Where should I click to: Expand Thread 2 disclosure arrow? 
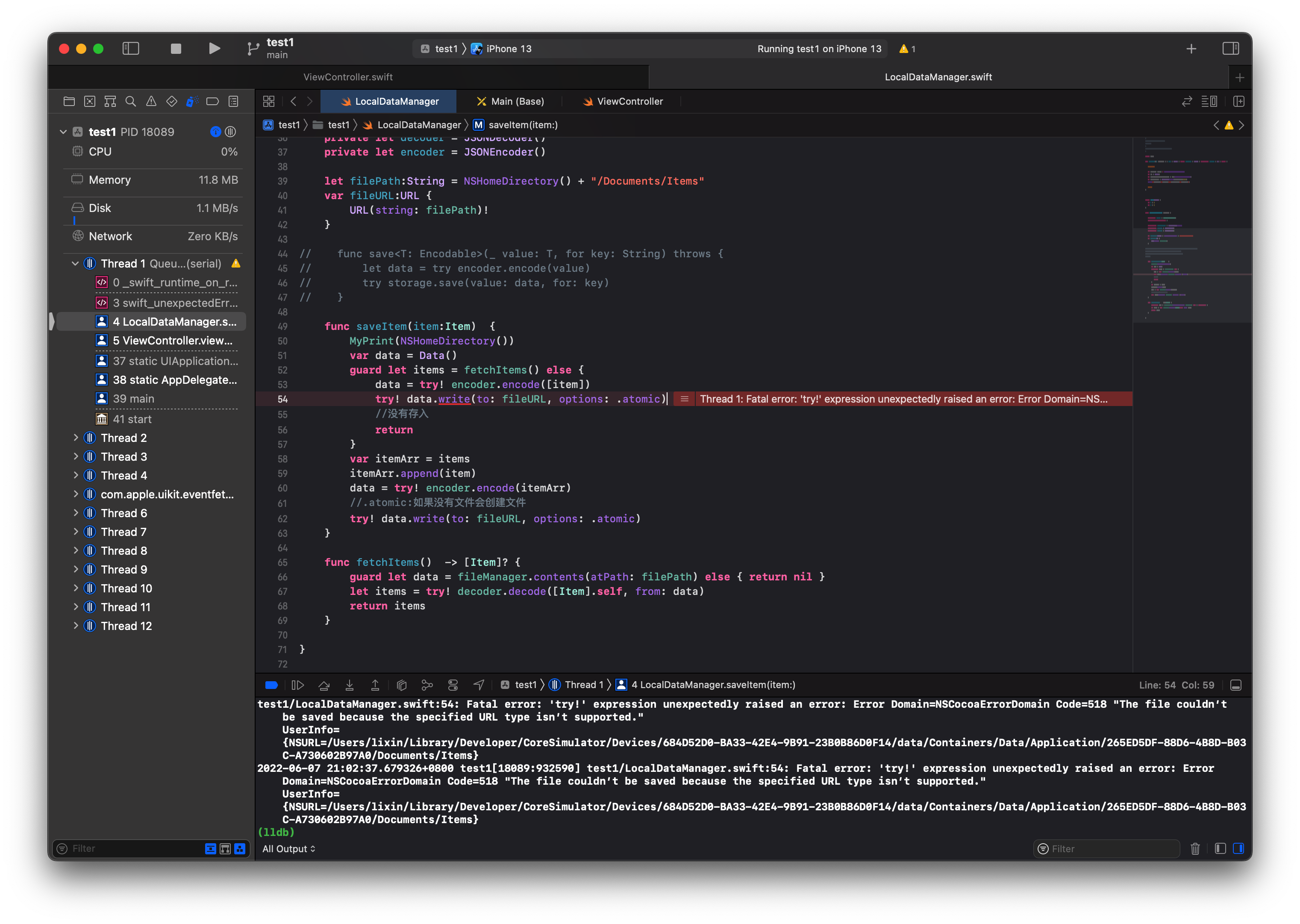tap(76, 438)
